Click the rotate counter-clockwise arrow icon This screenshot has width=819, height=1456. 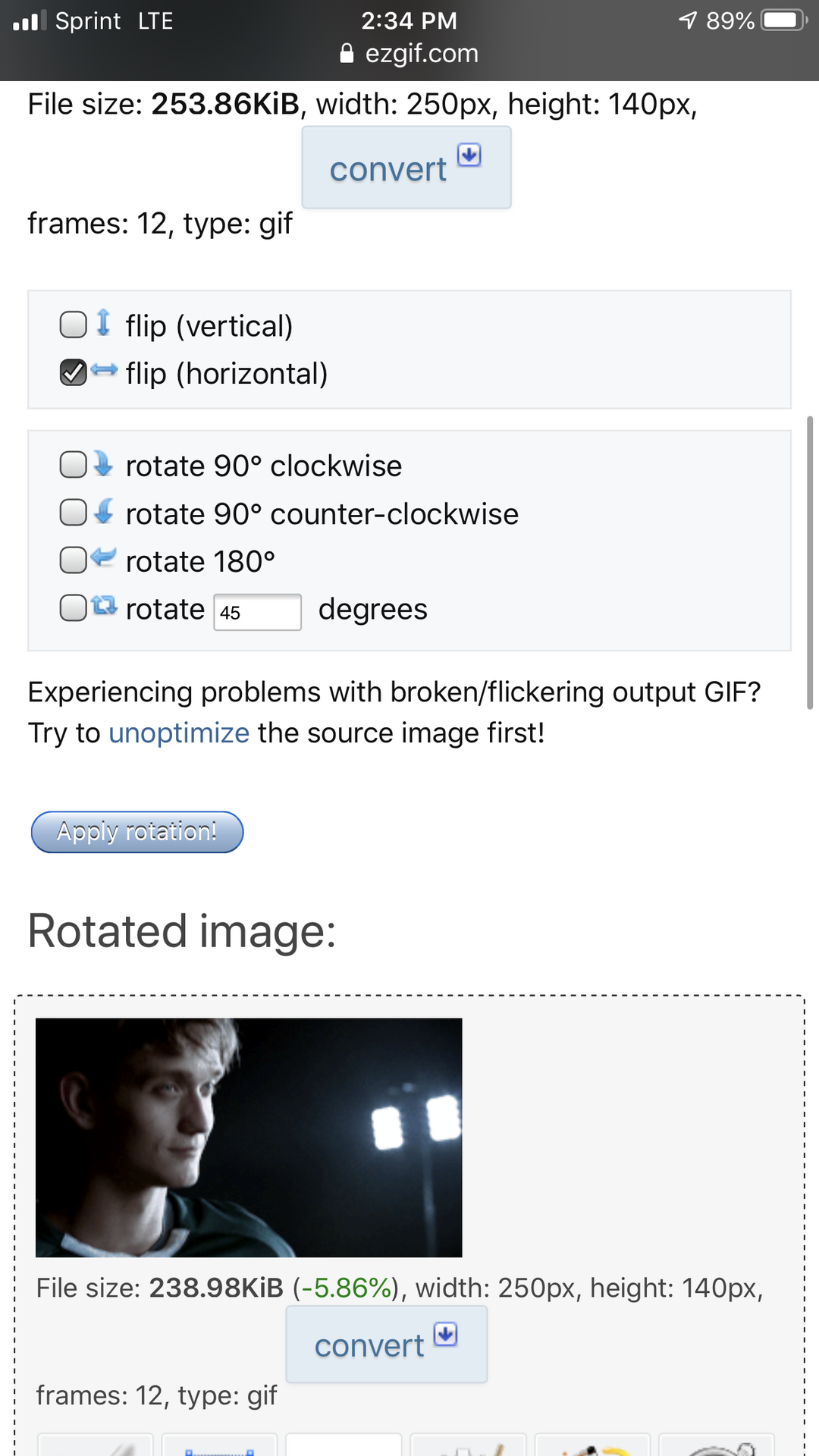(x=104, y=512)
